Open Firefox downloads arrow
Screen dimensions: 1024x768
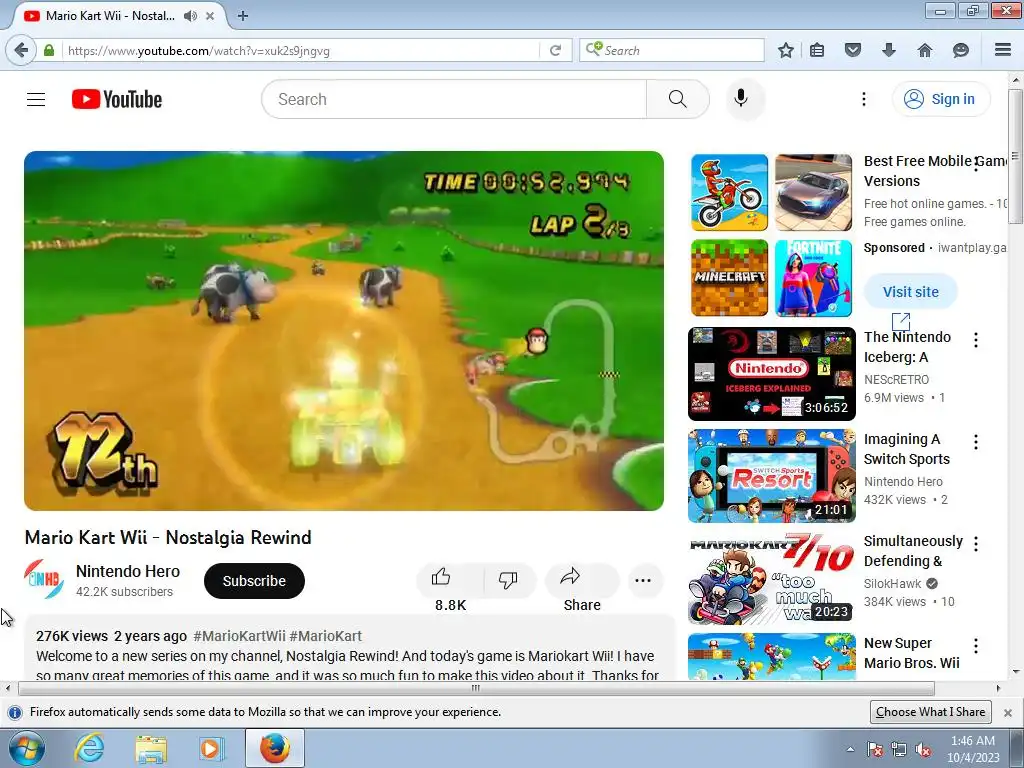[889, 50]
